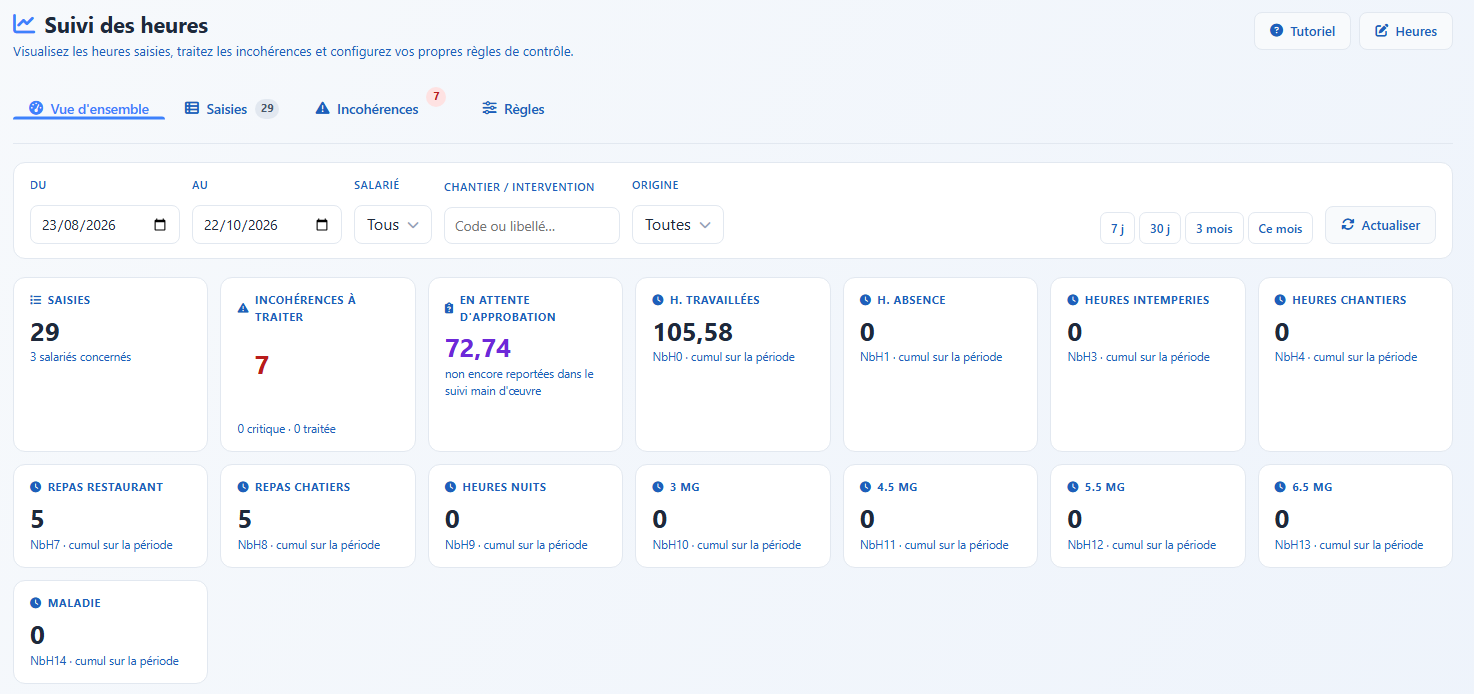The height and width of the screenshot is (694, 1474).
Task: Click the Actualiser button
Action: pos(1380,225)
